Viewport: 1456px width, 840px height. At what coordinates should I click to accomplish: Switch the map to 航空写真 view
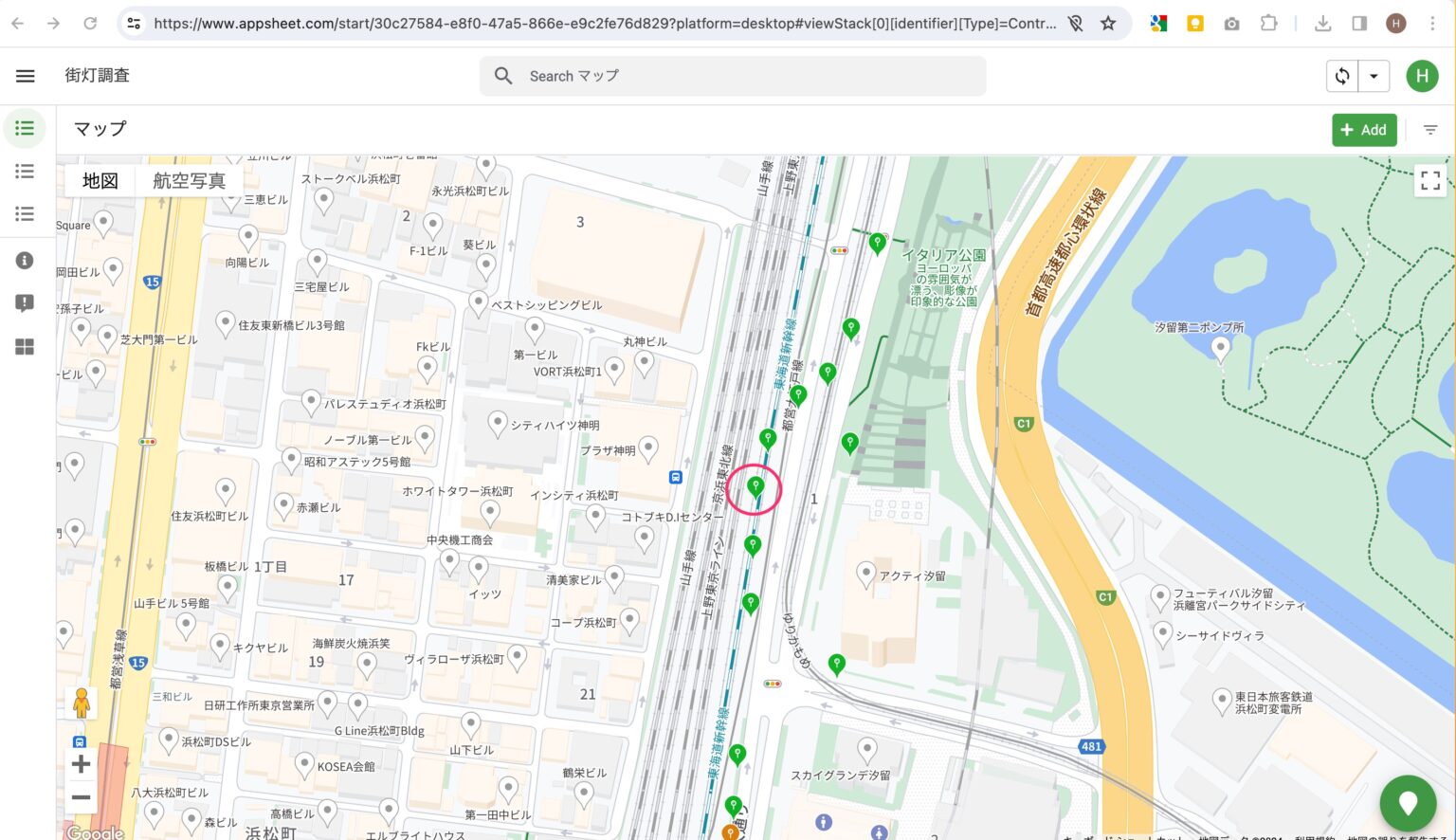pyautogui.click(x=189, y=180)
